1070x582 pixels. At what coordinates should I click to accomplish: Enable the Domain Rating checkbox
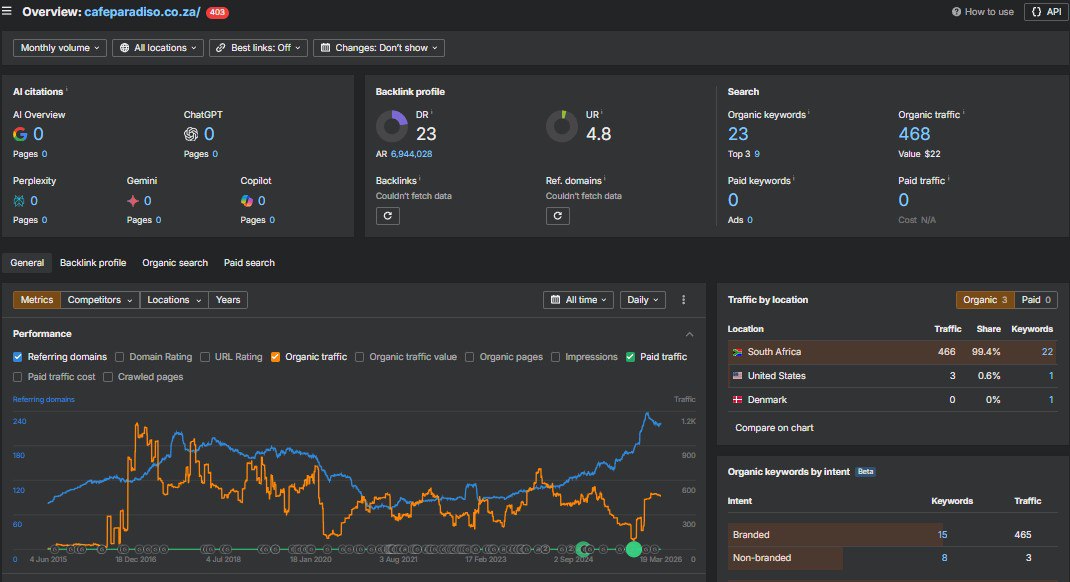click(119, 357)
